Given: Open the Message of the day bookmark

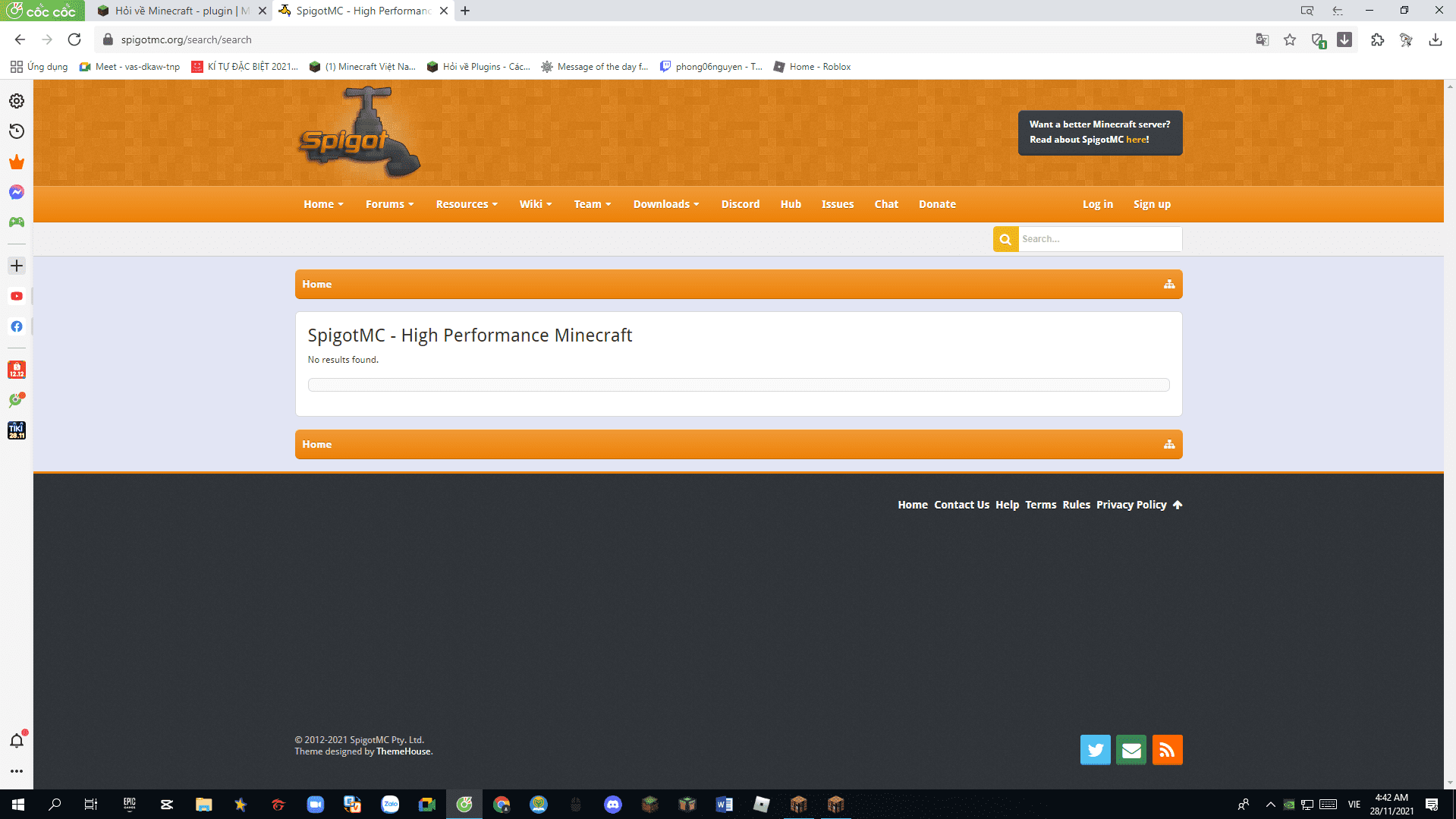Looking at the screenshot, I should [x=595, y=67].
